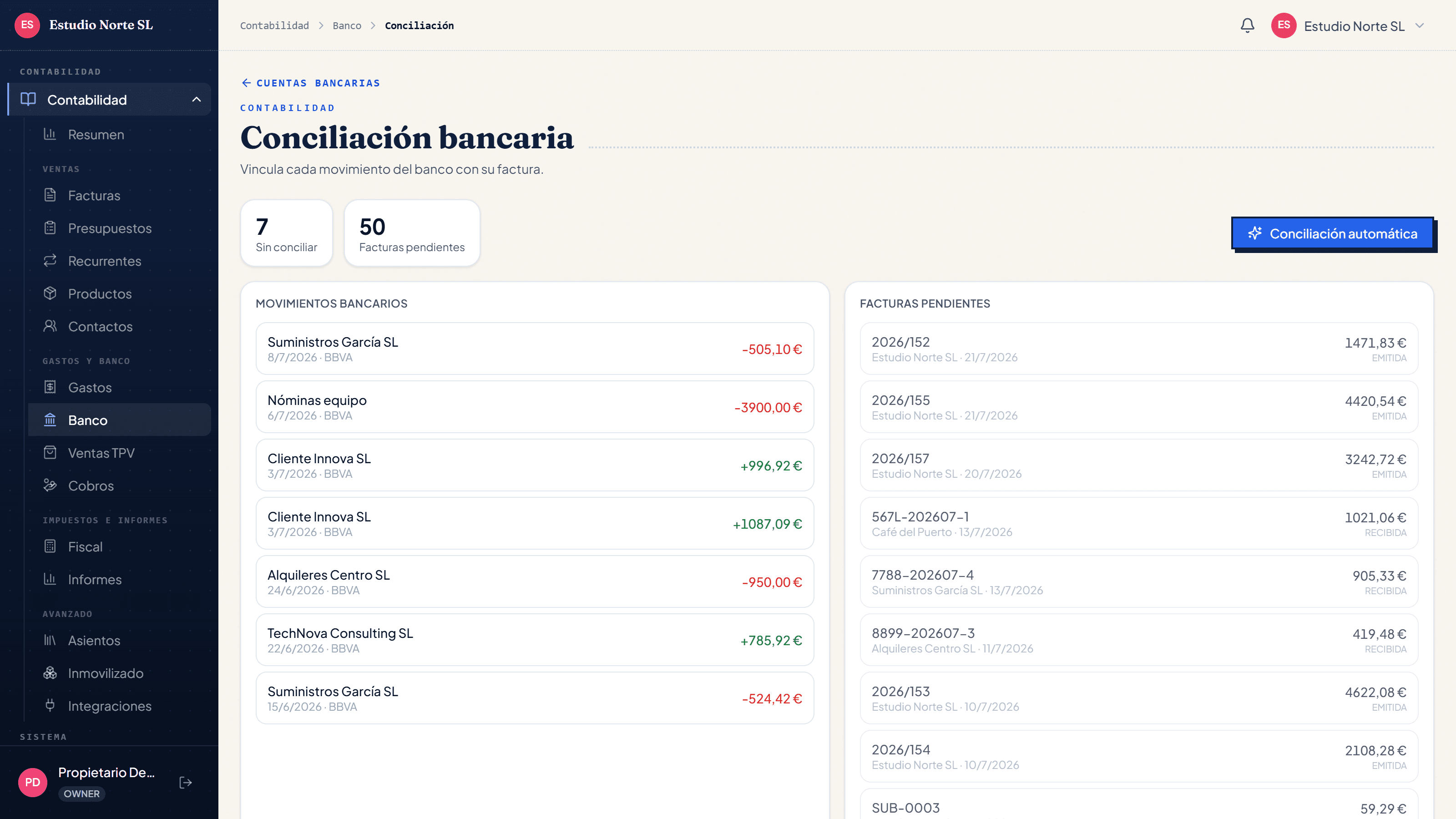The image size is (1456, 819).
Task: Collapse the Contabilidad sidebar section
Action: [196, 100]
